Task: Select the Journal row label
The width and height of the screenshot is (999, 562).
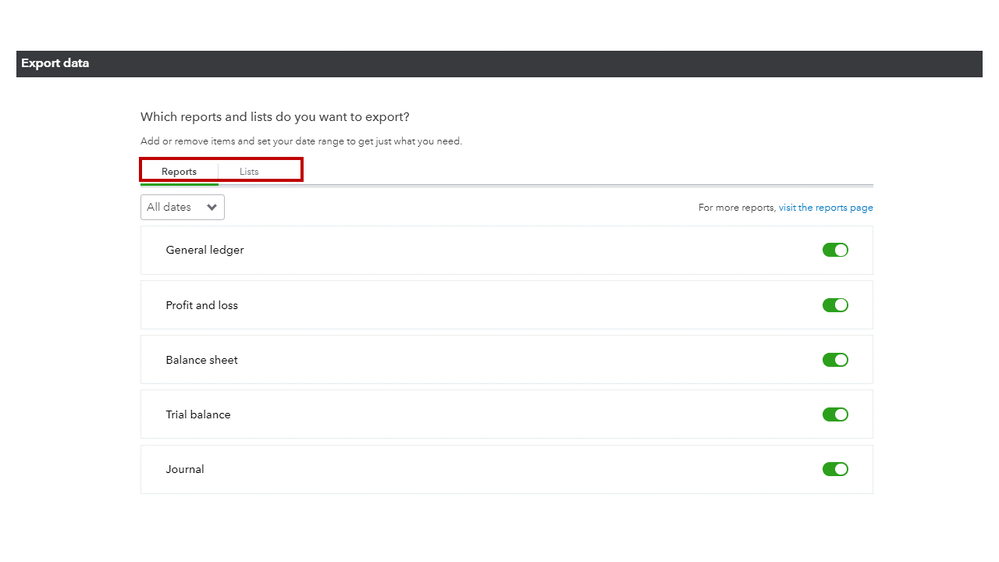Action: coord(185,469)
